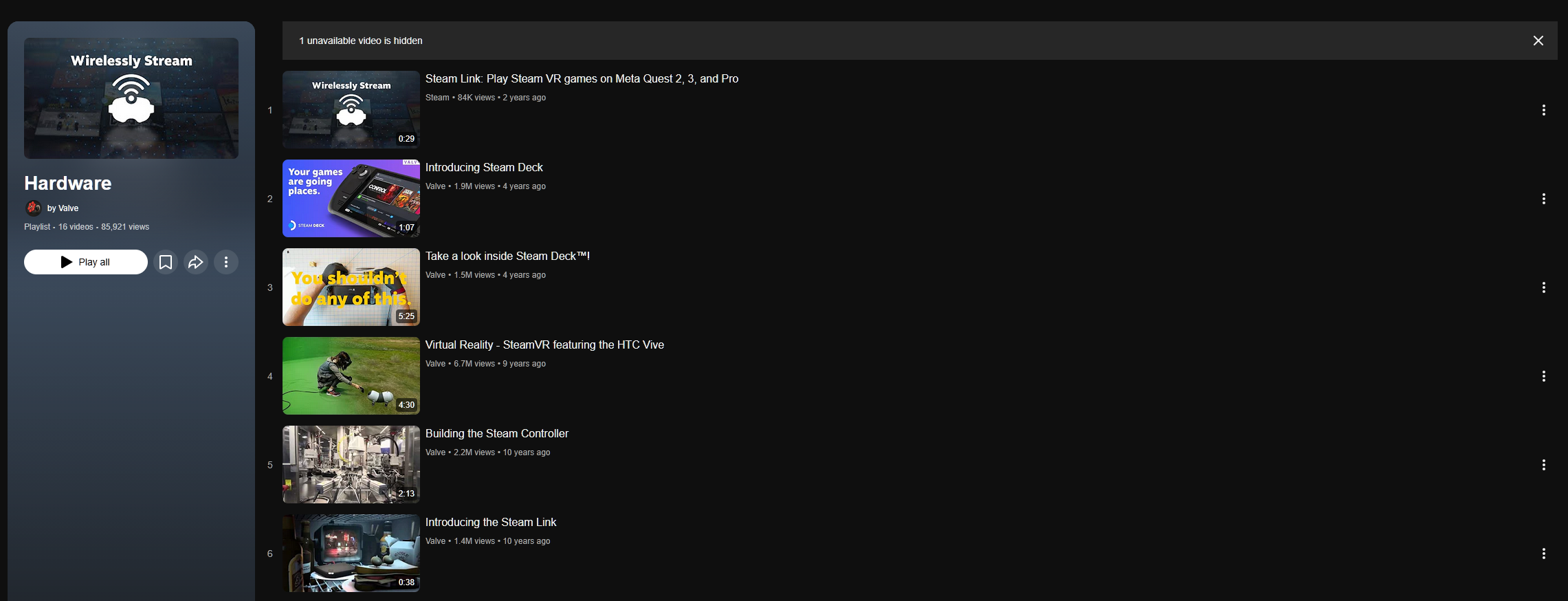Open 'Take a look inside Steam Deck™!' title

507,256
